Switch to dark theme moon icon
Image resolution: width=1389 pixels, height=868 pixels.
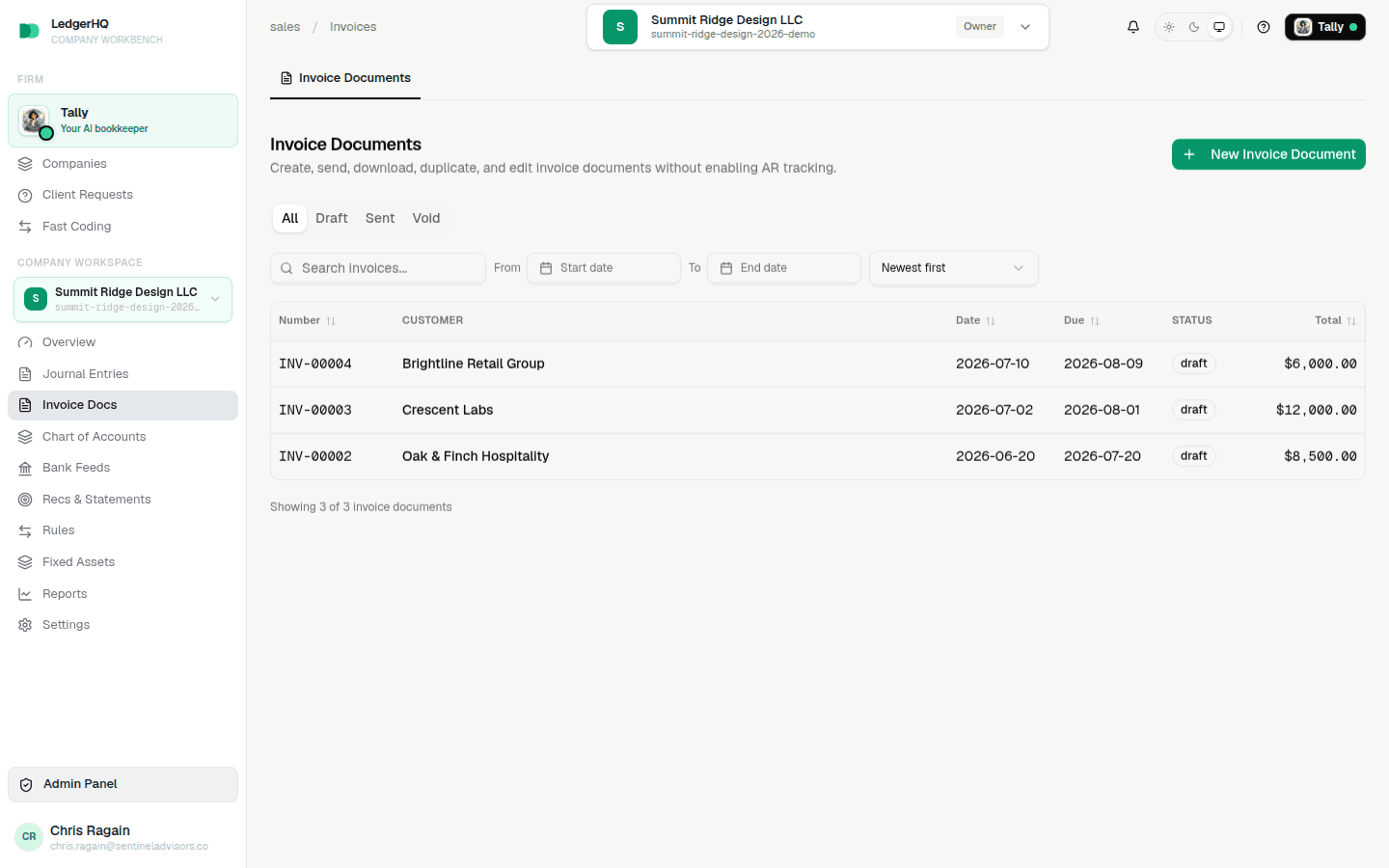pos(1194,27)
